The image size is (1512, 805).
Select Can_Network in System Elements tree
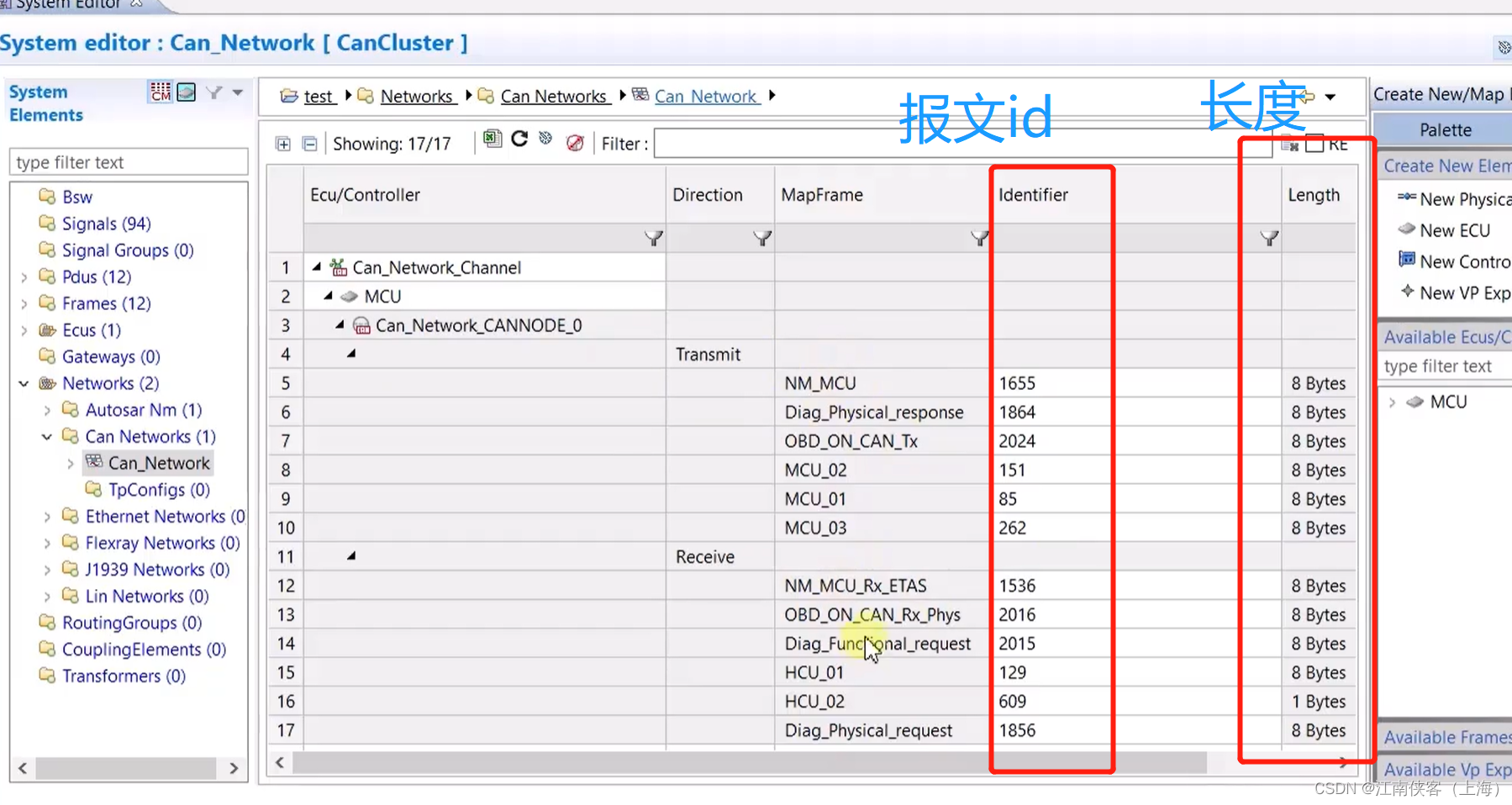pyautogui.click(x=158, y=463)
